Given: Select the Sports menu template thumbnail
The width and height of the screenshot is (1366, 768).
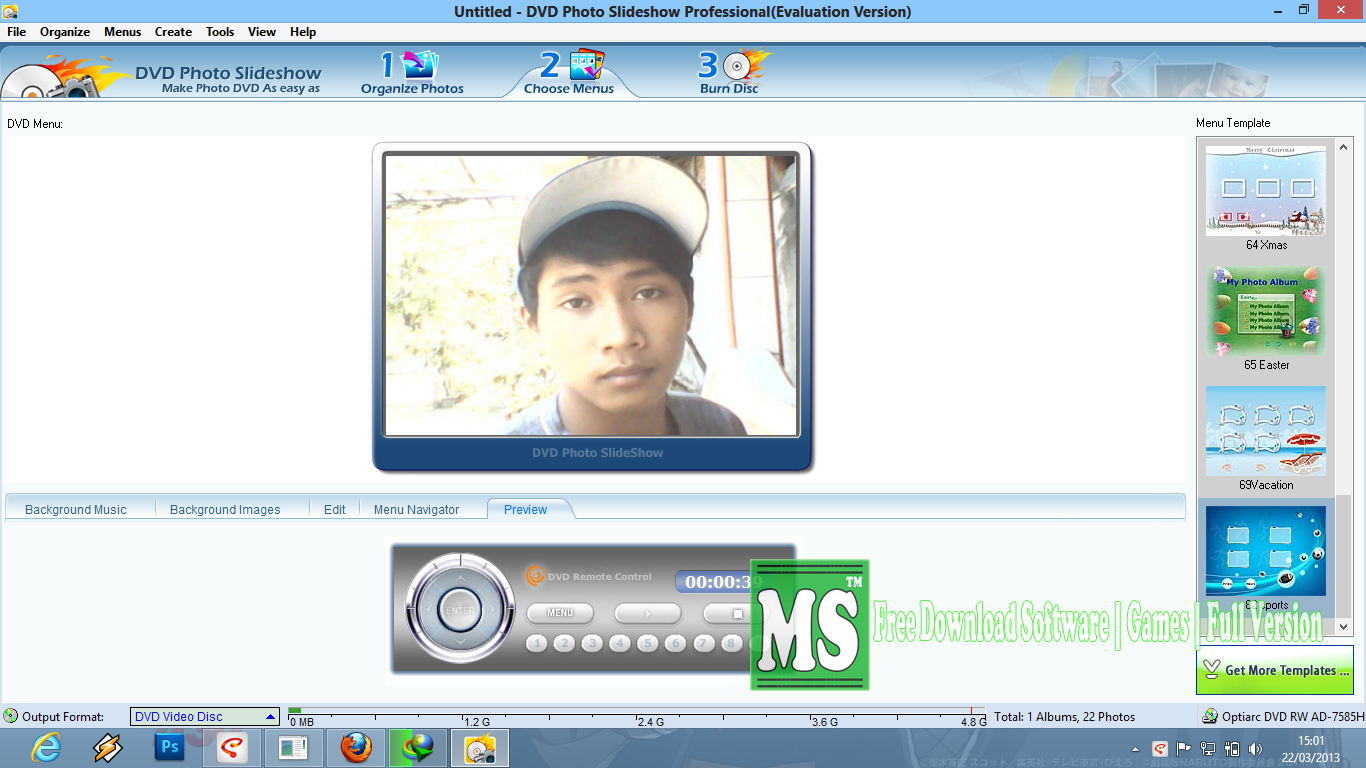Looking at the screenshot, I should [1266, 551].
